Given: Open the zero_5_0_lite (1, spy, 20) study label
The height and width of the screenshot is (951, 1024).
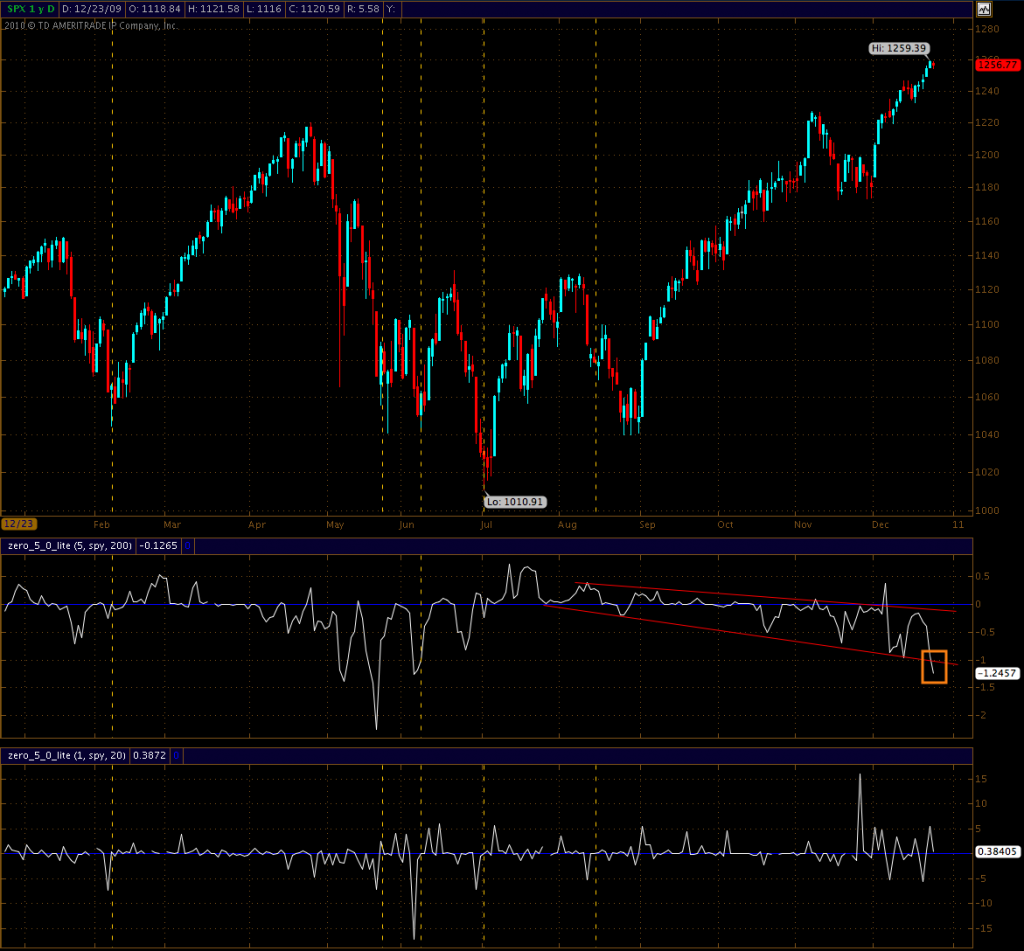Looking at the screenshot, I should 67,755.
